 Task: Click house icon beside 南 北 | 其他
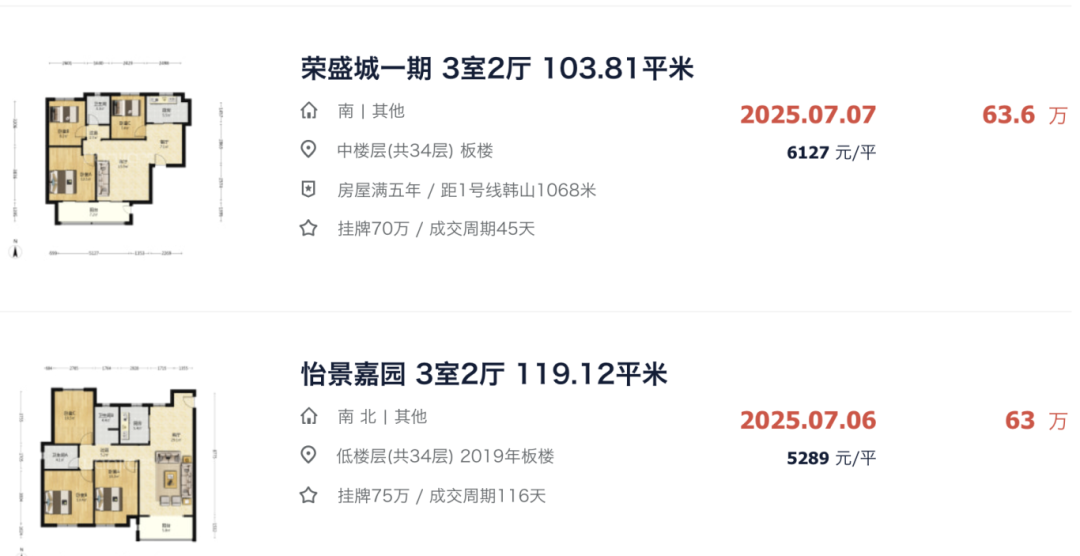309,416
